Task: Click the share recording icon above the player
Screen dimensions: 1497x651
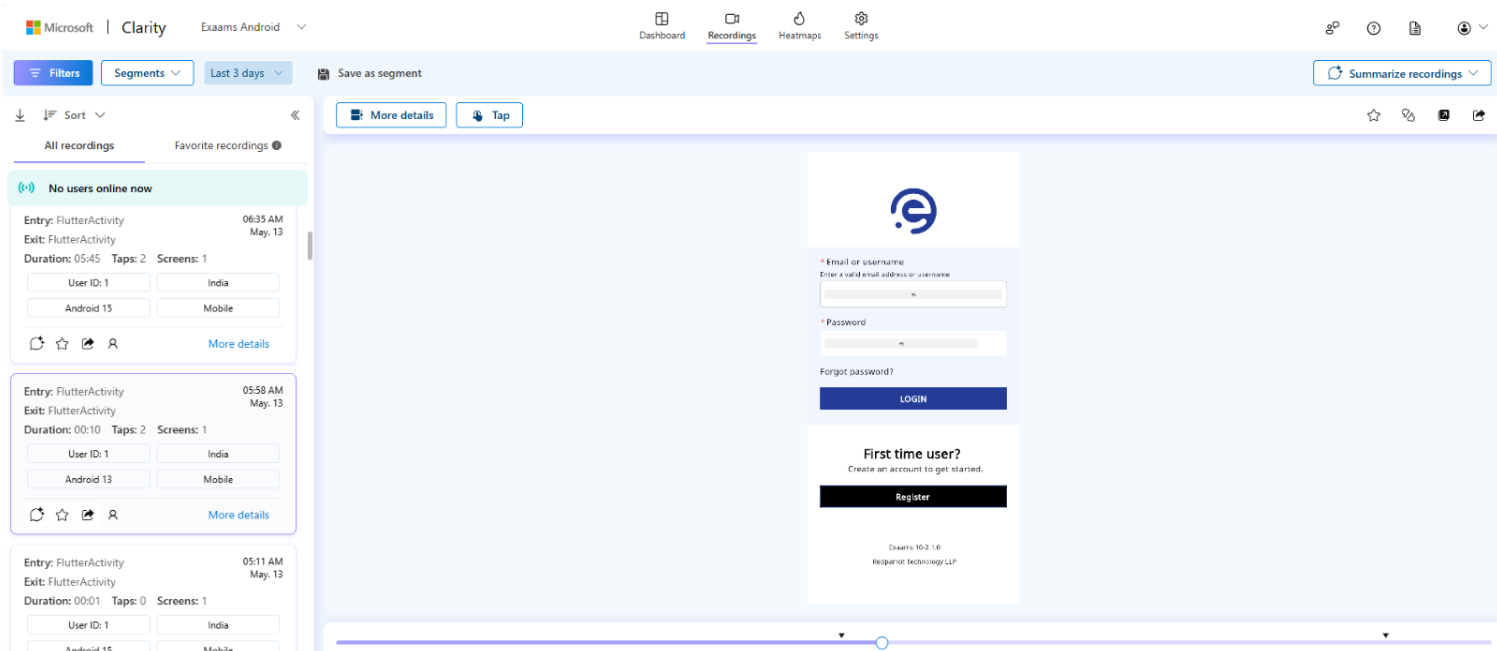Action: tap(1479, 114)
